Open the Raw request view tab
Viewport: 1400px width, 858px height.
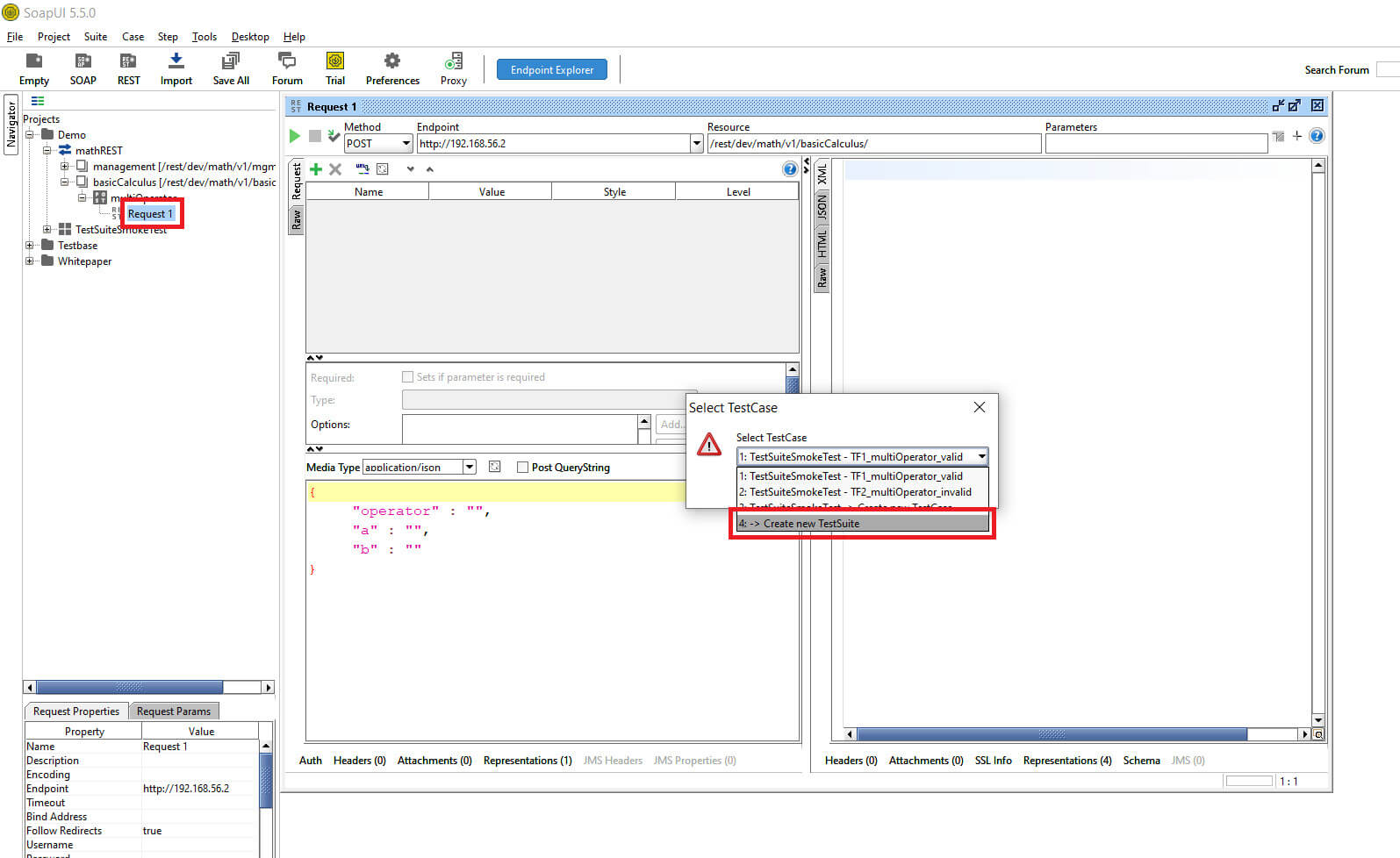(x=297, y=219)
